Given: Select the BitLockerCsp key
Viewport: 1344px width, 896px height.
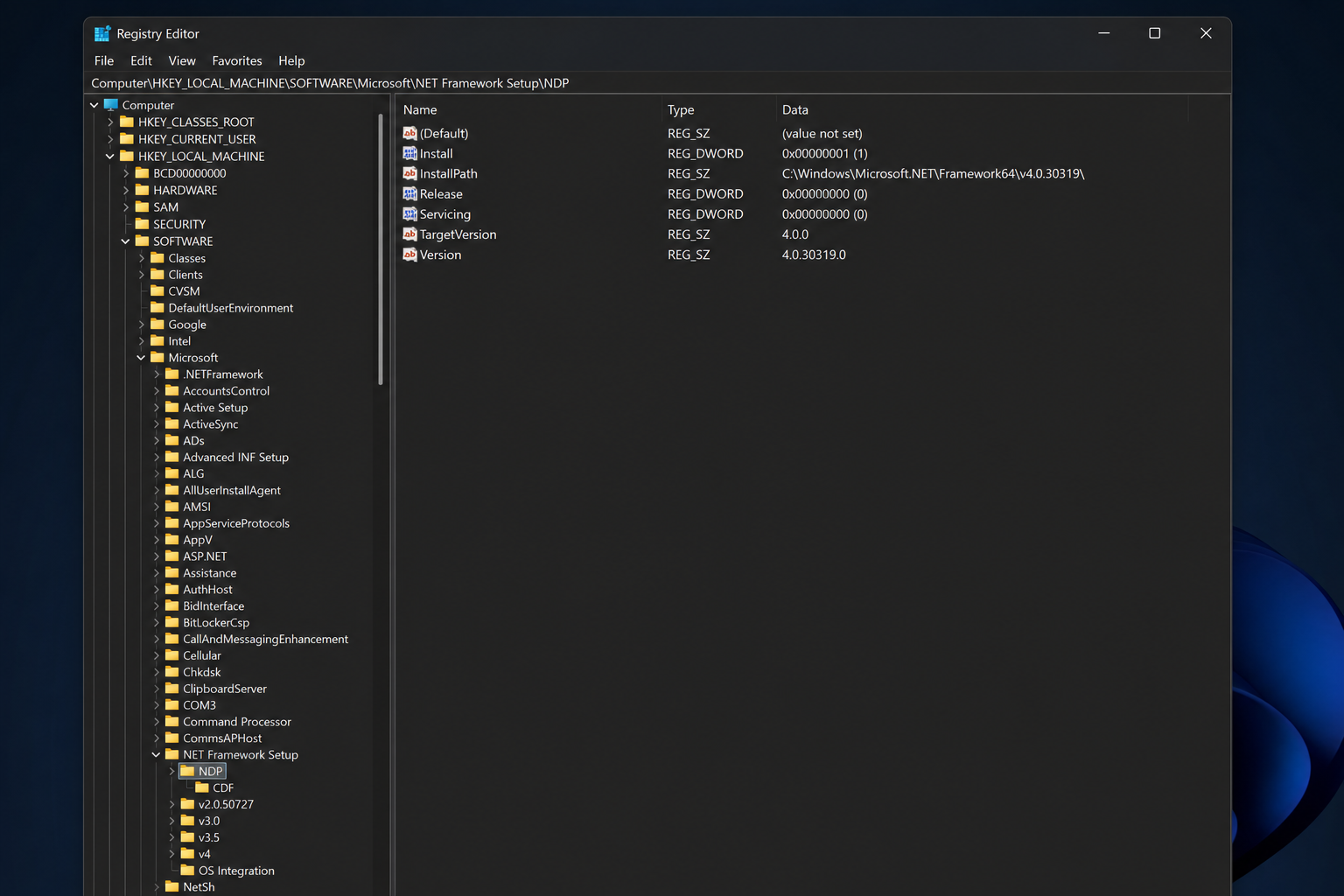Looking at the screenshot, I should (216, 622).
